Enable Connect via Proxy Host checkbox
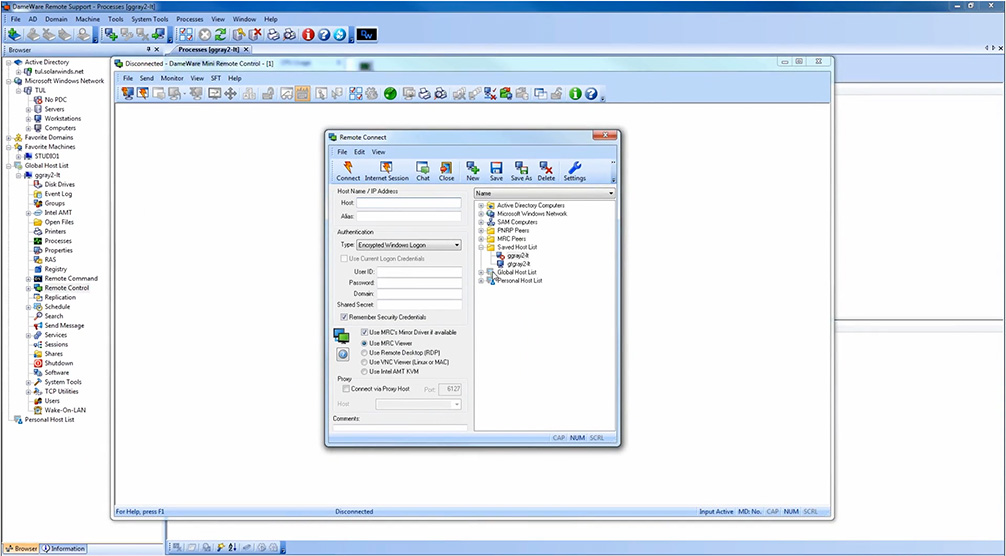Screen dimensions: 1006x556 (x=346, y=389)
